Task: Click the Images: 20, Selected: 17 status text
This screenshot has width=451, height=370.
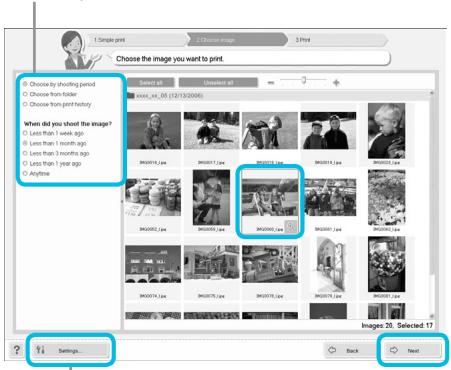Action: pyautogui.click(x=397, y=325)
